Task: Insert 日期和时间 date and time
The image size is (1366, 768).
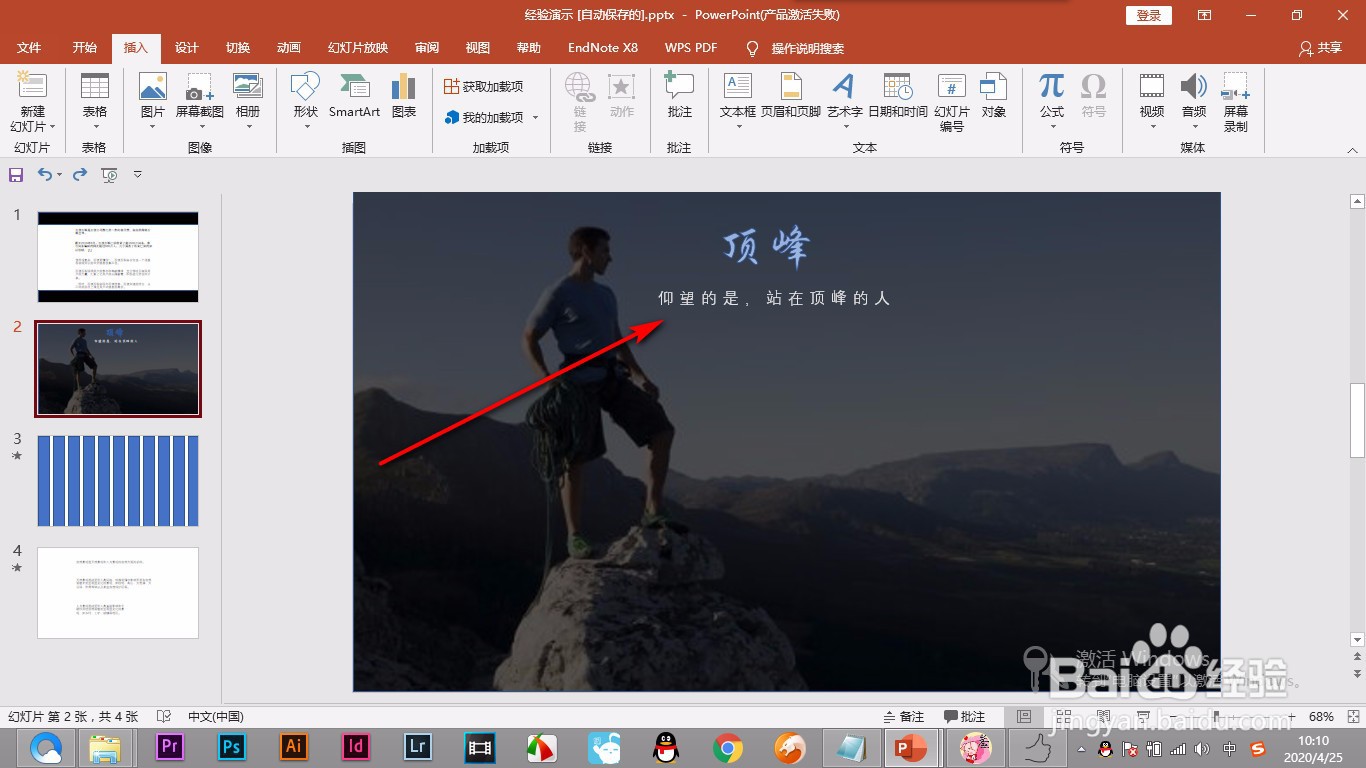Action: click(x=898, y=96)
